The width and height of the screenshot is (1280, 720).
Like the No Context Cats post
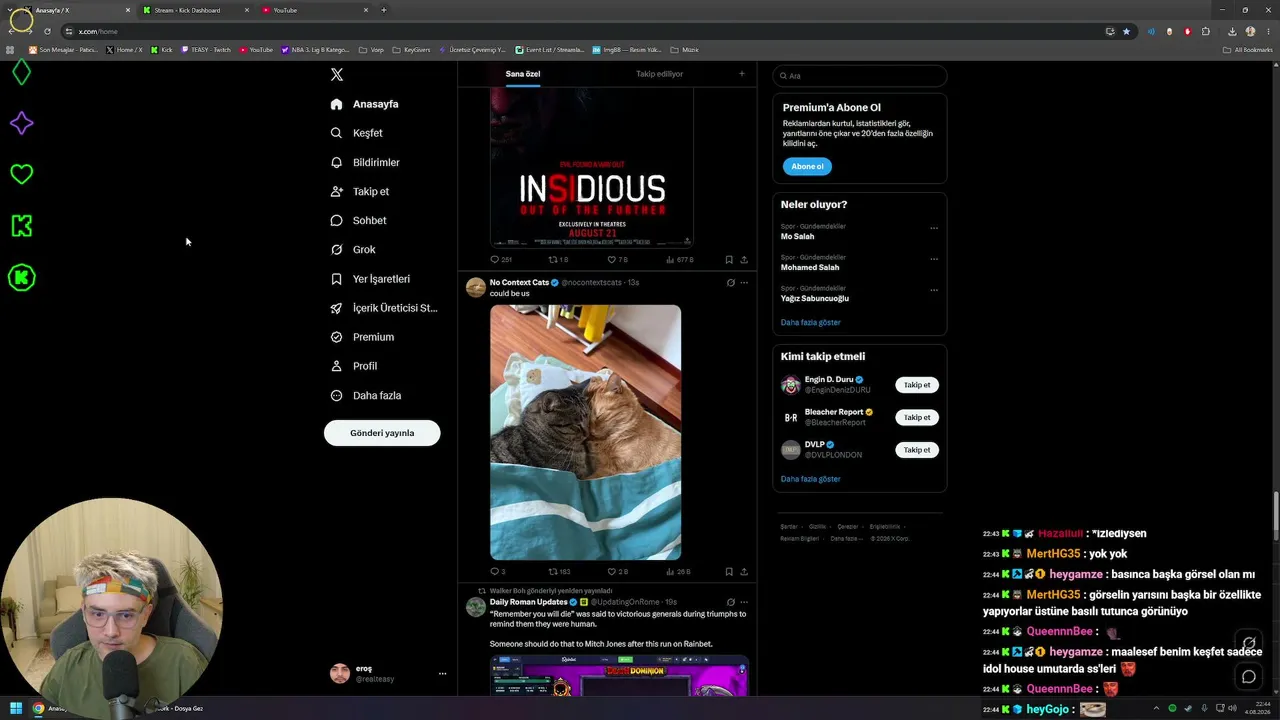pos(616,572)
